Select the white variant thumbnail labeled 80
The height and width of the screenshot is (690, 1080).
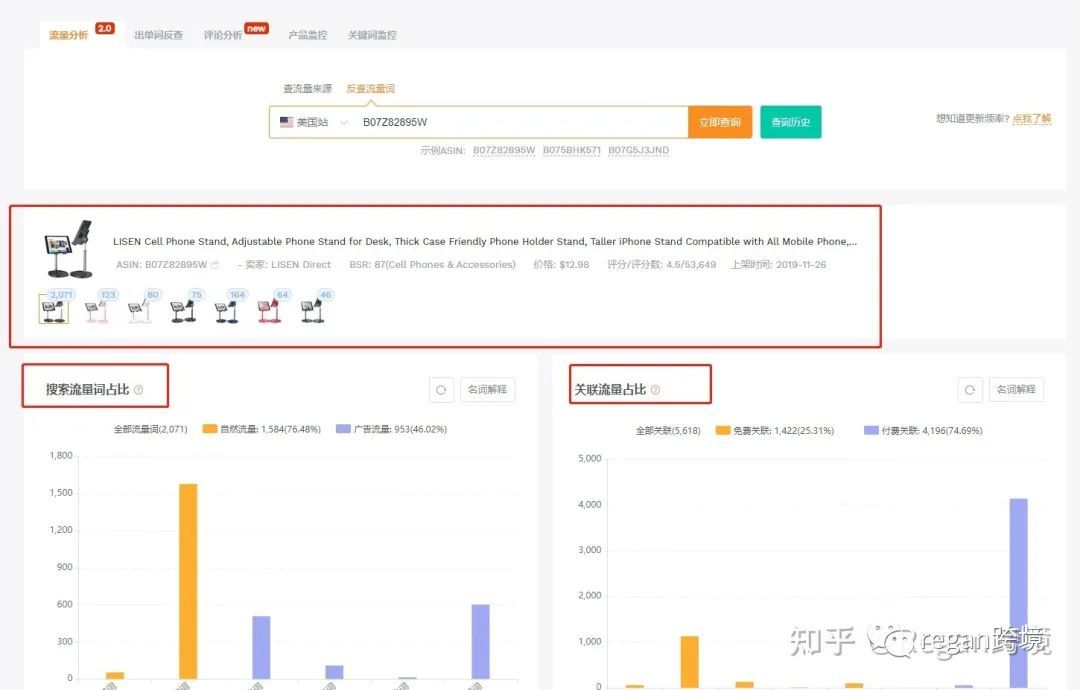[x=141, y=310]
